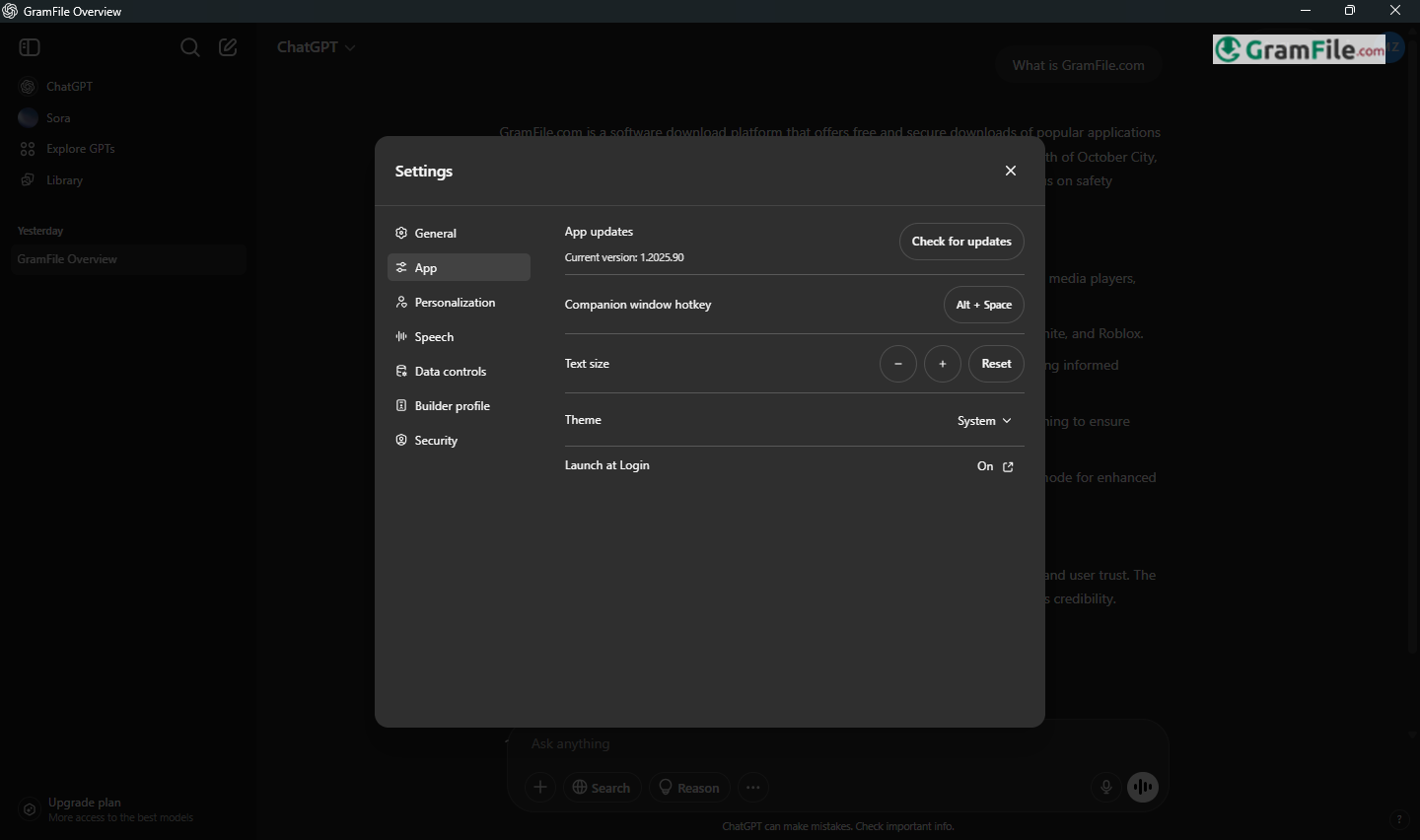Viewport: 1420px width, 840px height.
Task: Expand the Theme System dropdown
Action: click(x=984, y=421)
